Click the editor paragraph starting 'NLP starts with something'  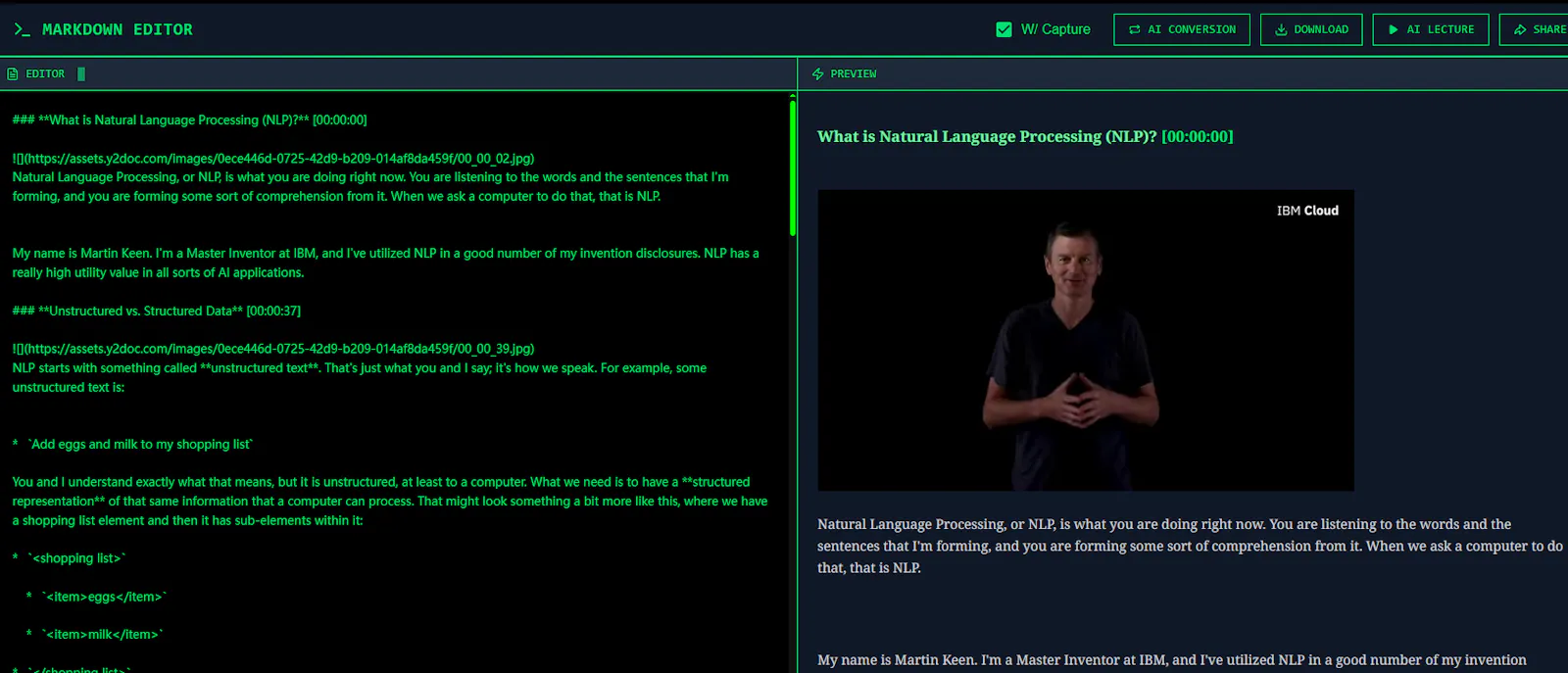coord(360,377)
